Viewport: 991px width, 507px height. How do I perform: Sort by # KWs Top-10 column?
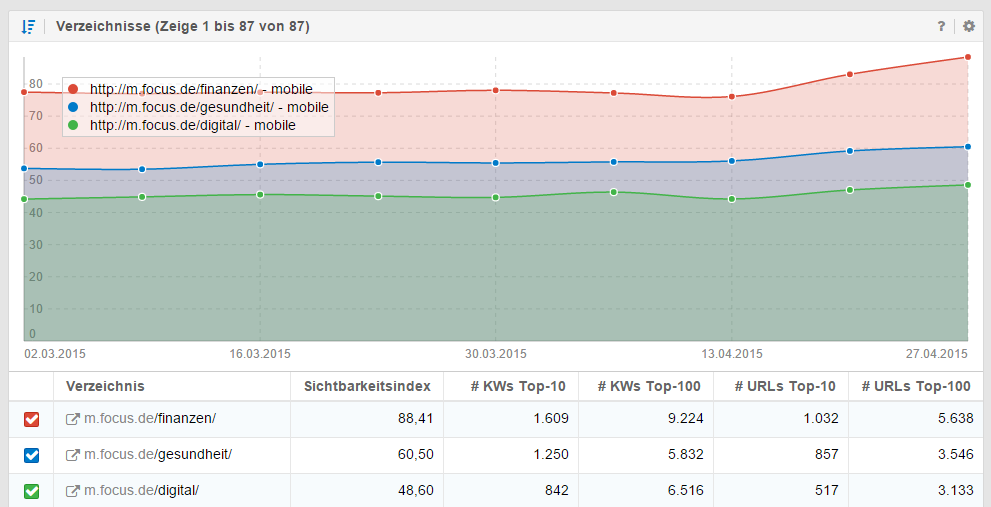pos(520,386)
